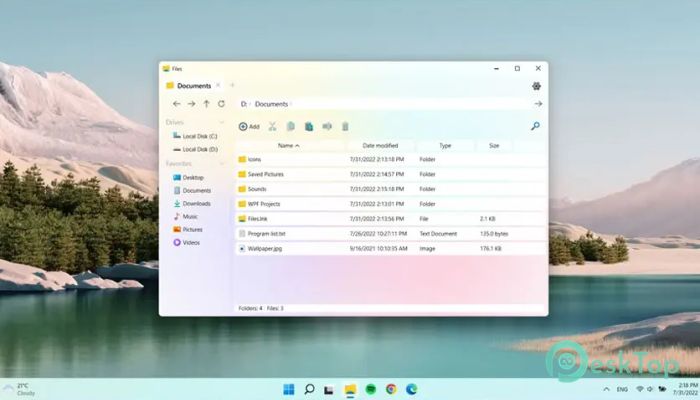The width and height of the screenshot is (700, 400).
Task: Click the Wallpaper.jpg file icon
Action: point(242,249)
